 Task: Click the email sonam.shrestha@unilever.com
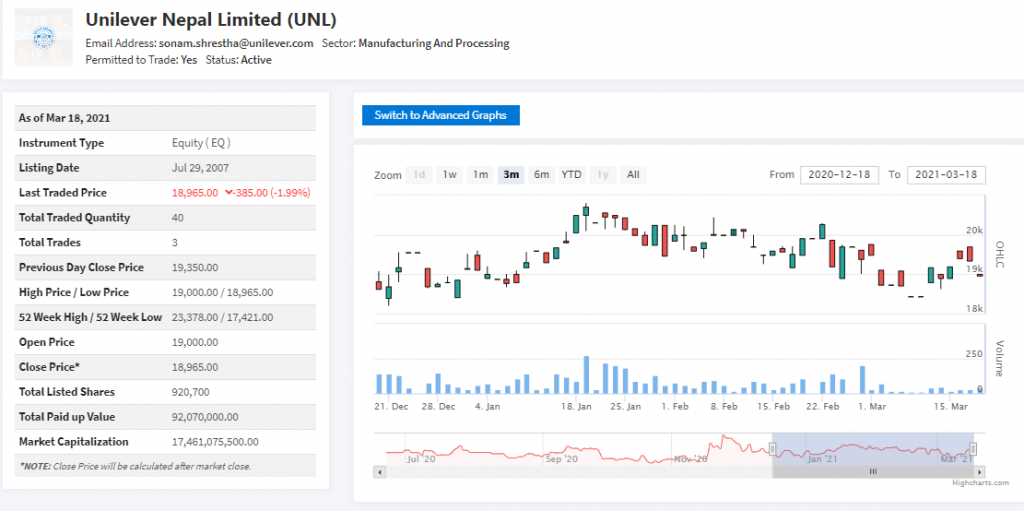point(236,44)
